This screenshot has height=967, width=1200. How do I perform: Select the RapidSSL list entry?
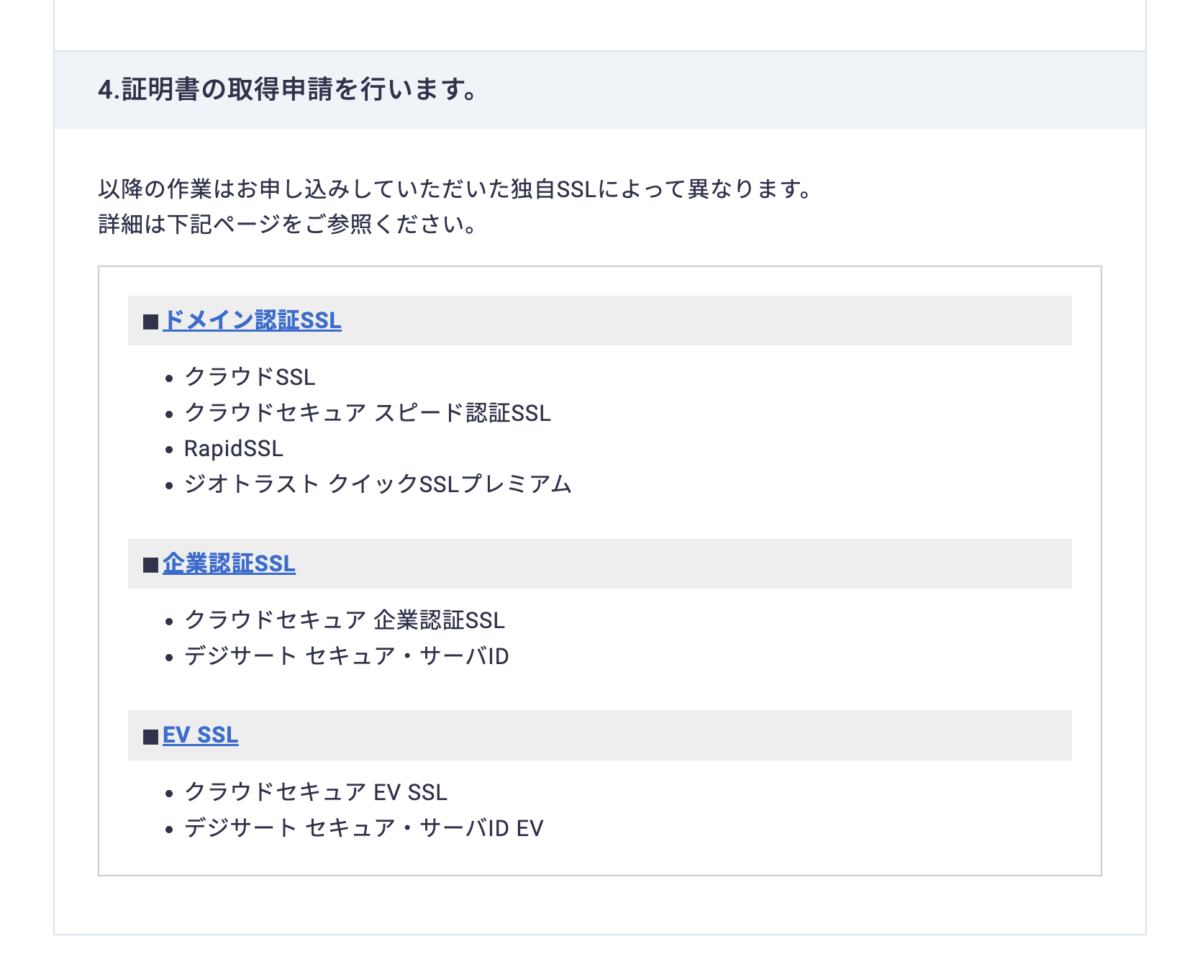point(234,449)
